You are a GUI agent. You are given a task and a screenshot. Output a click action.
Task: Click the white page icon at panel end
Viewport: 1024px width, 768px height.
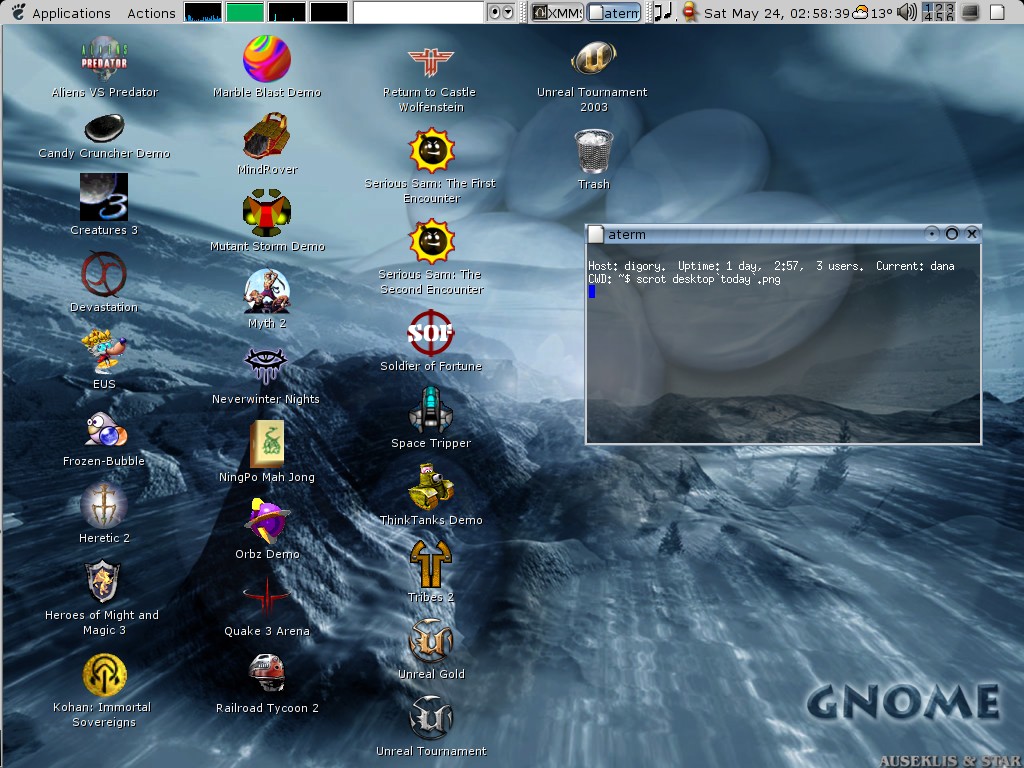tap(997, 12)
